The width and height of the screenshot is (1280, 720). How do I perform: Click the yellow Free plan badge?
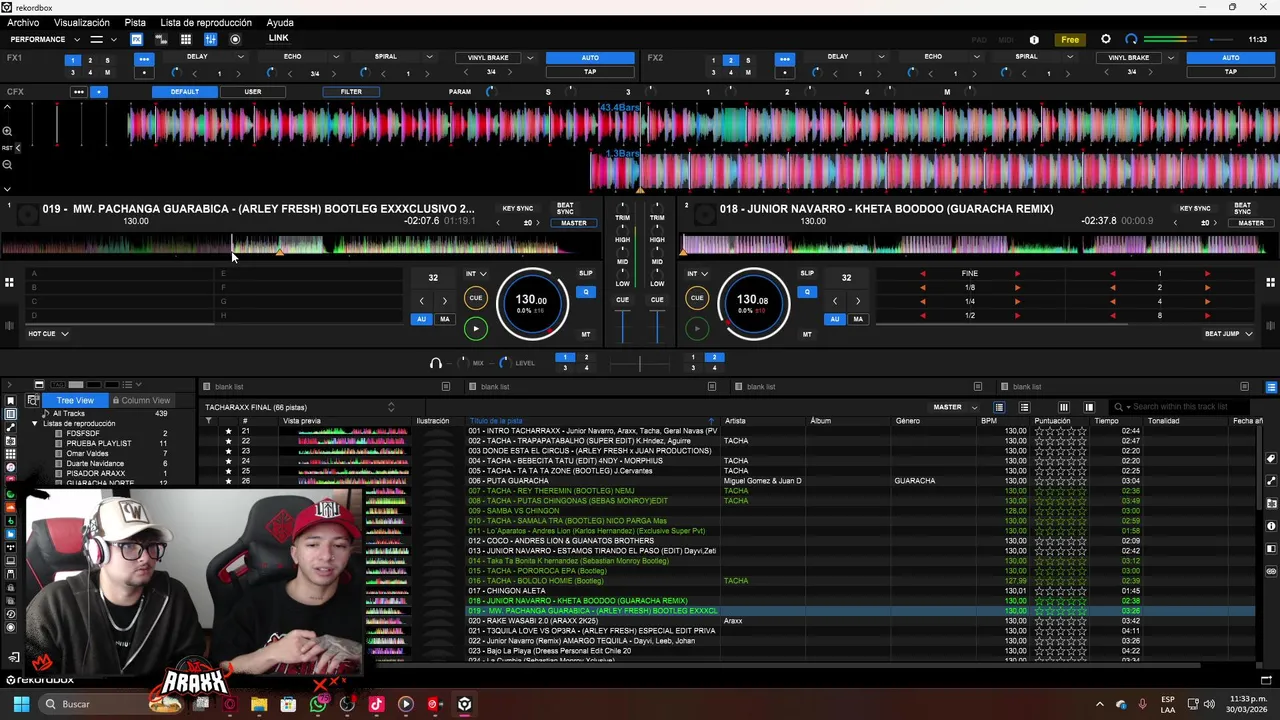click(x=1070, y=40)
